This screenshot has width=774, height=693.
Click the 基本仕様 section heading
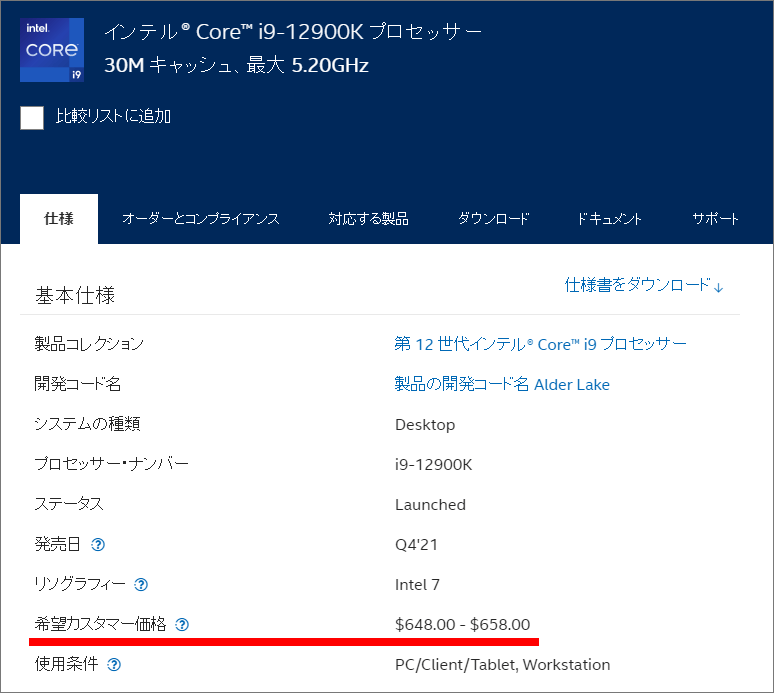pyautogui.click(x=75, y=295)
